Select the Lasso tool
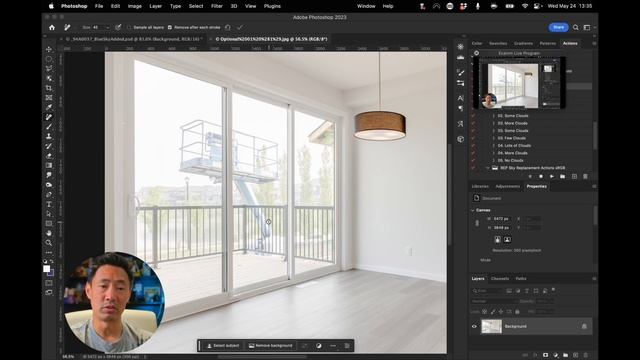 (x=49, y=68)
